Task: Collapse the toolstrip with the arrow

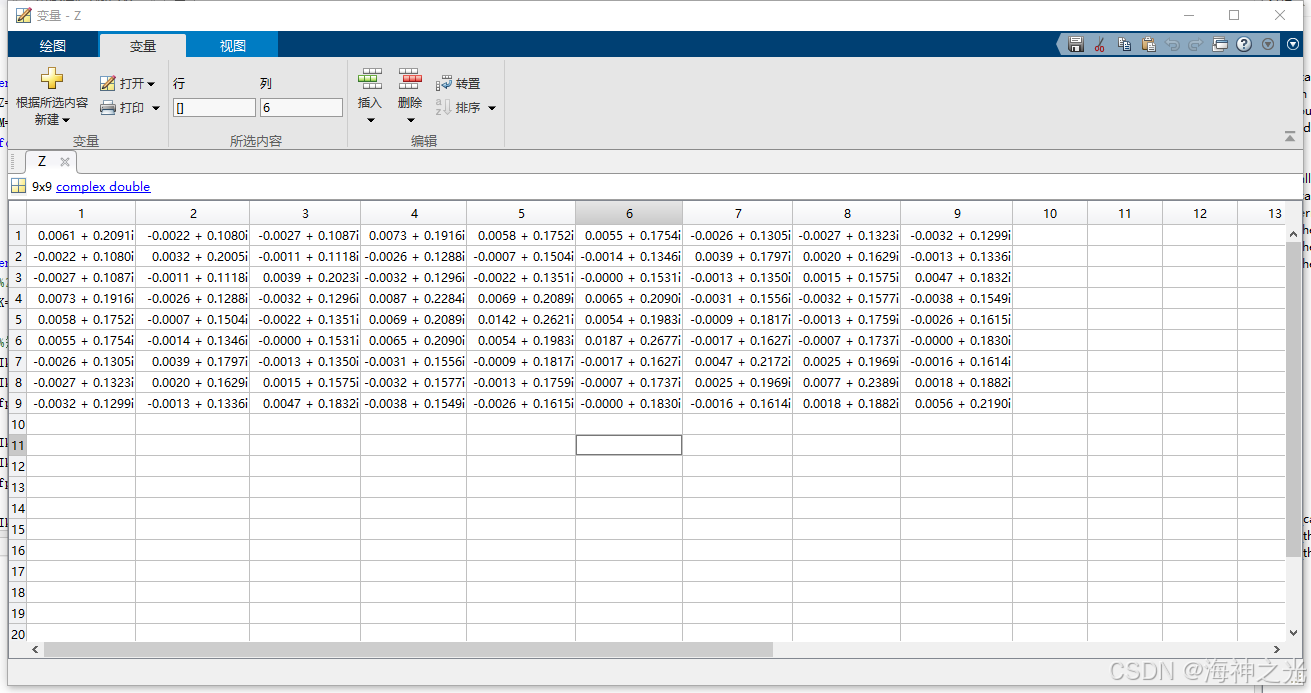Action: (1289, 136)
